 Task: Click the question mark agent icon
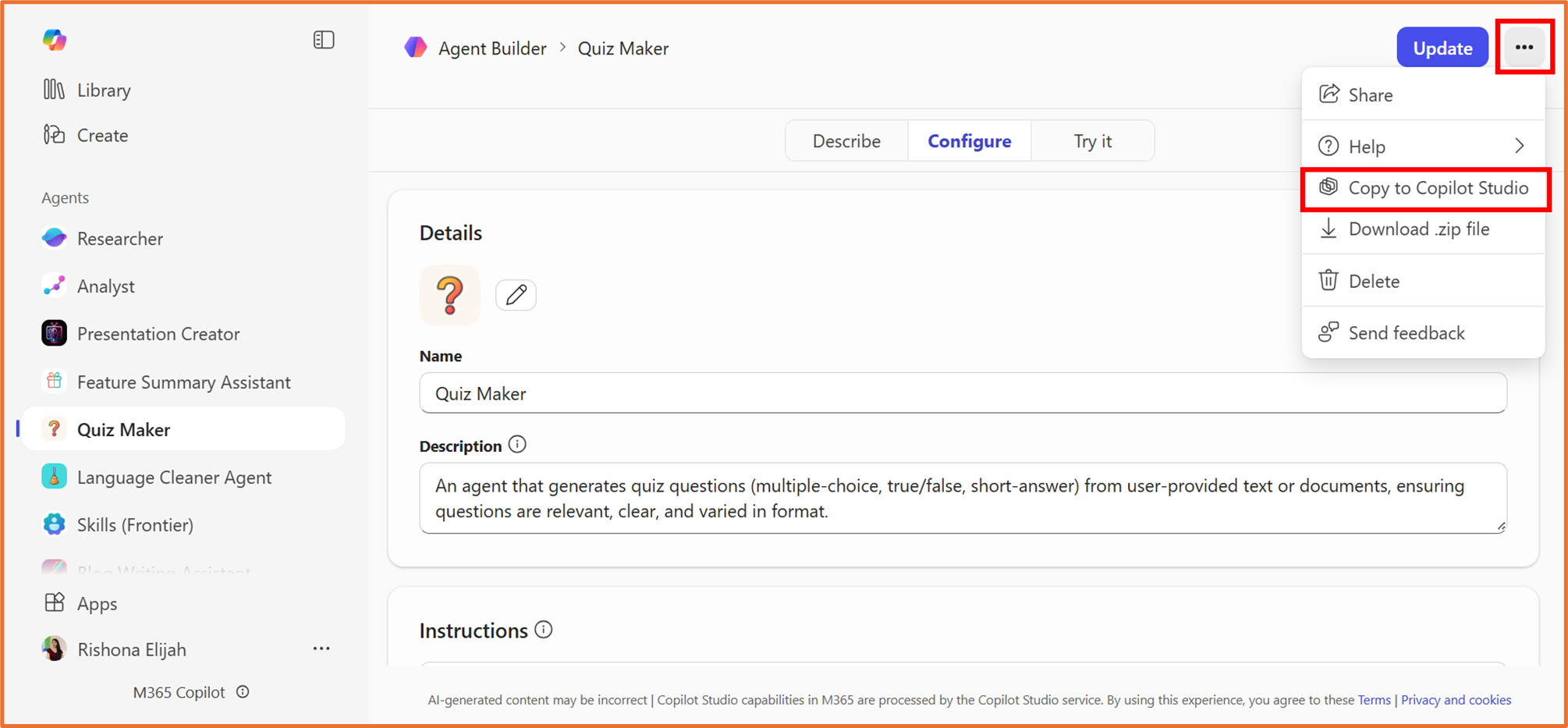(450, 295)
